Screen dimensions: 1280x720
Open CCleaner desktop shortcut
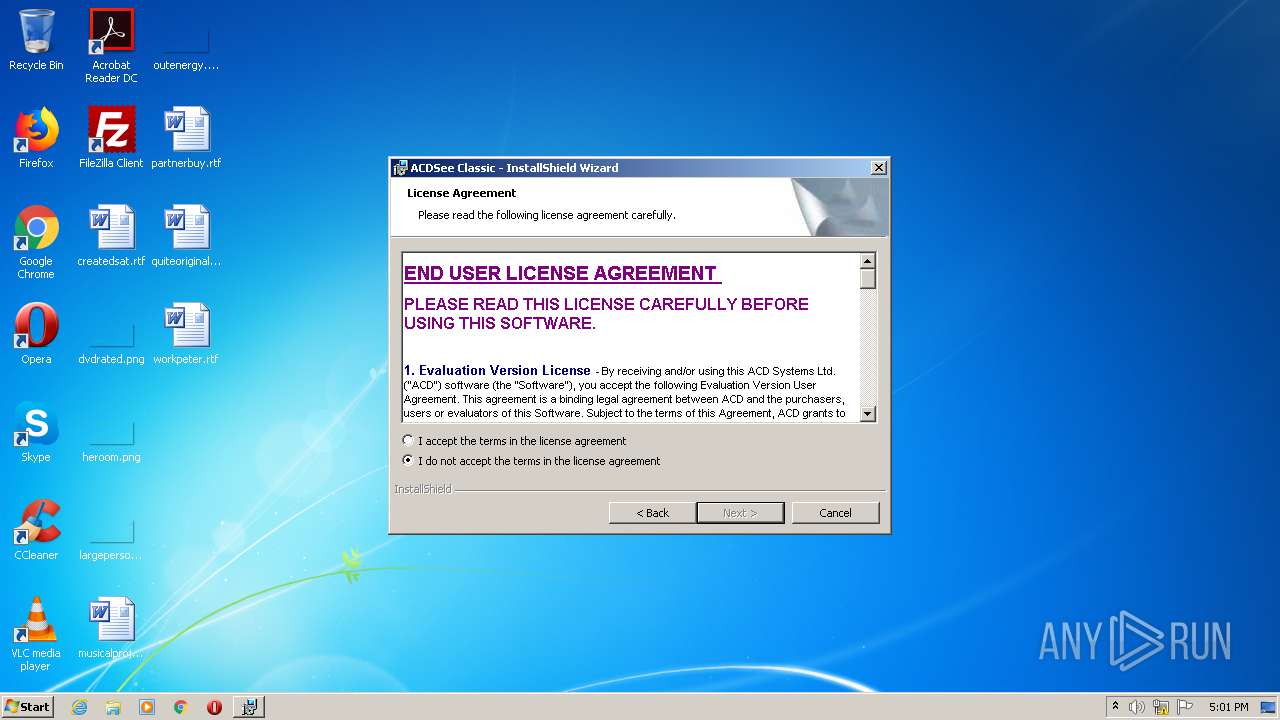[x=36, y=530]
